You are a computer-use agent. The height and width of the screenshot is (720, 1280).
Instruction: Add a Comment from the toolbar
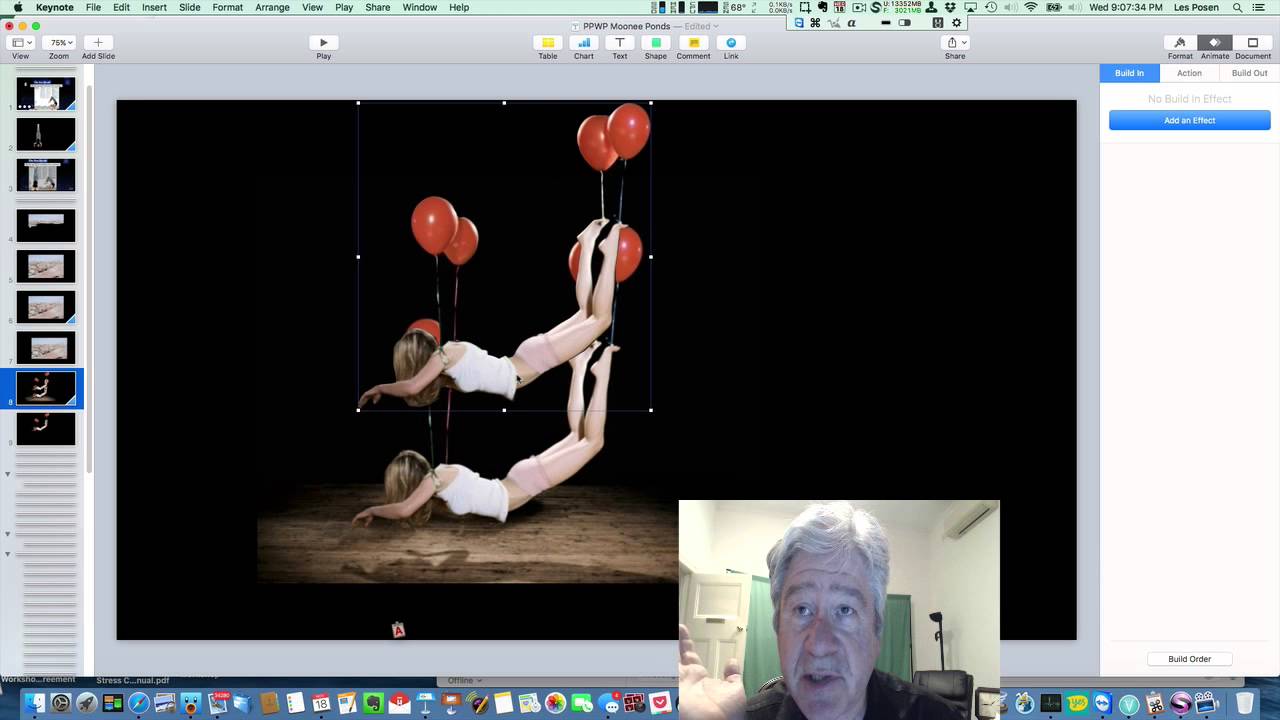click(x=693, y=43)
